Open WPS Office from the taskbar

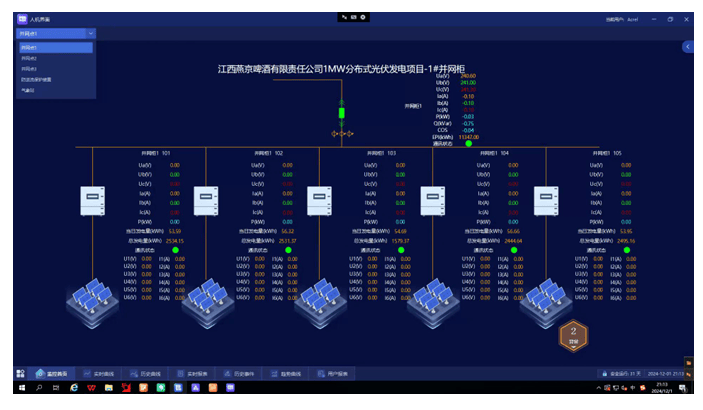point(91,388)
